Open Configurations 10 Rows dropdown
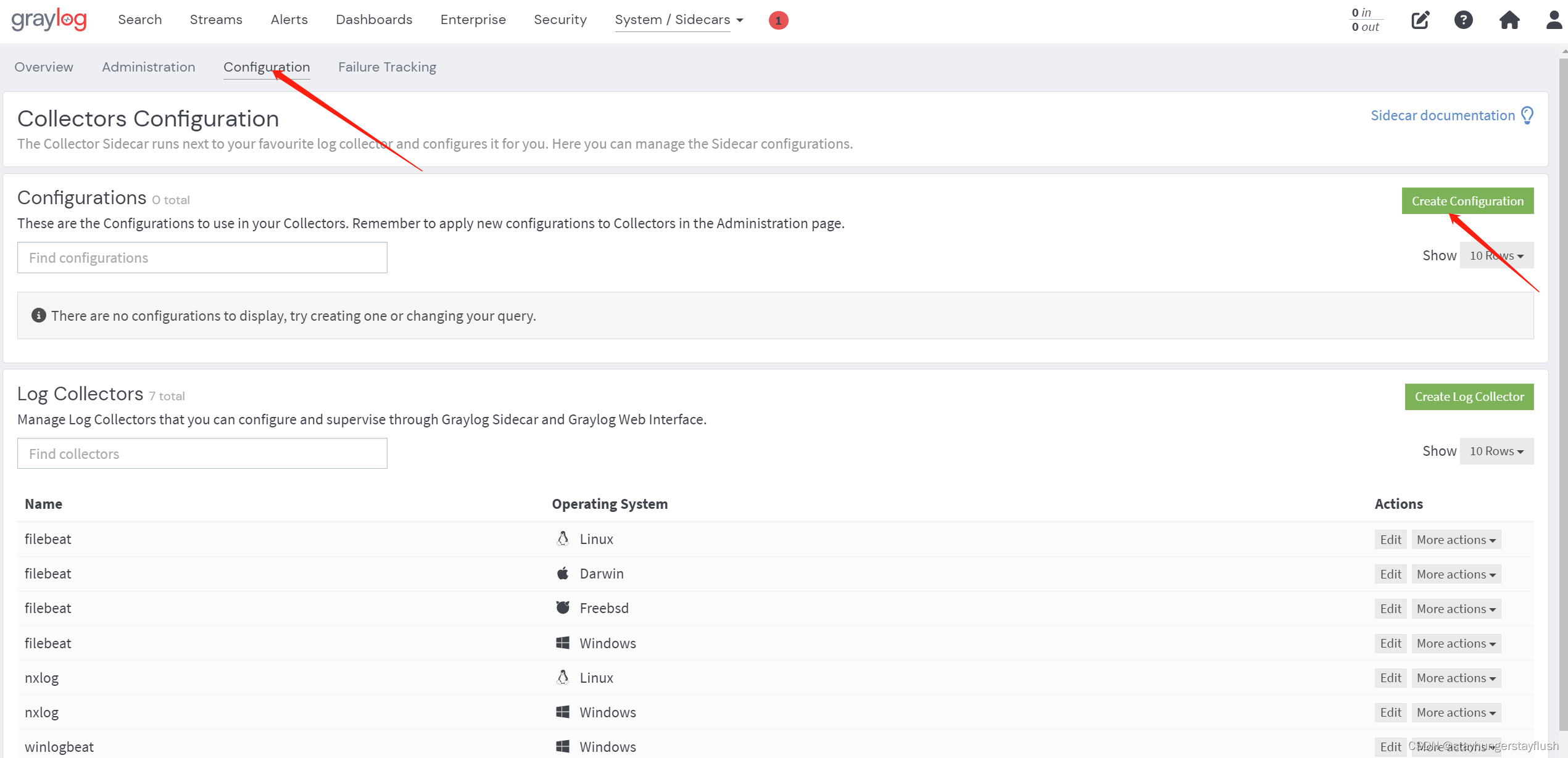The height and width of the screenshot is (758, 1568). coord(1496,255)
